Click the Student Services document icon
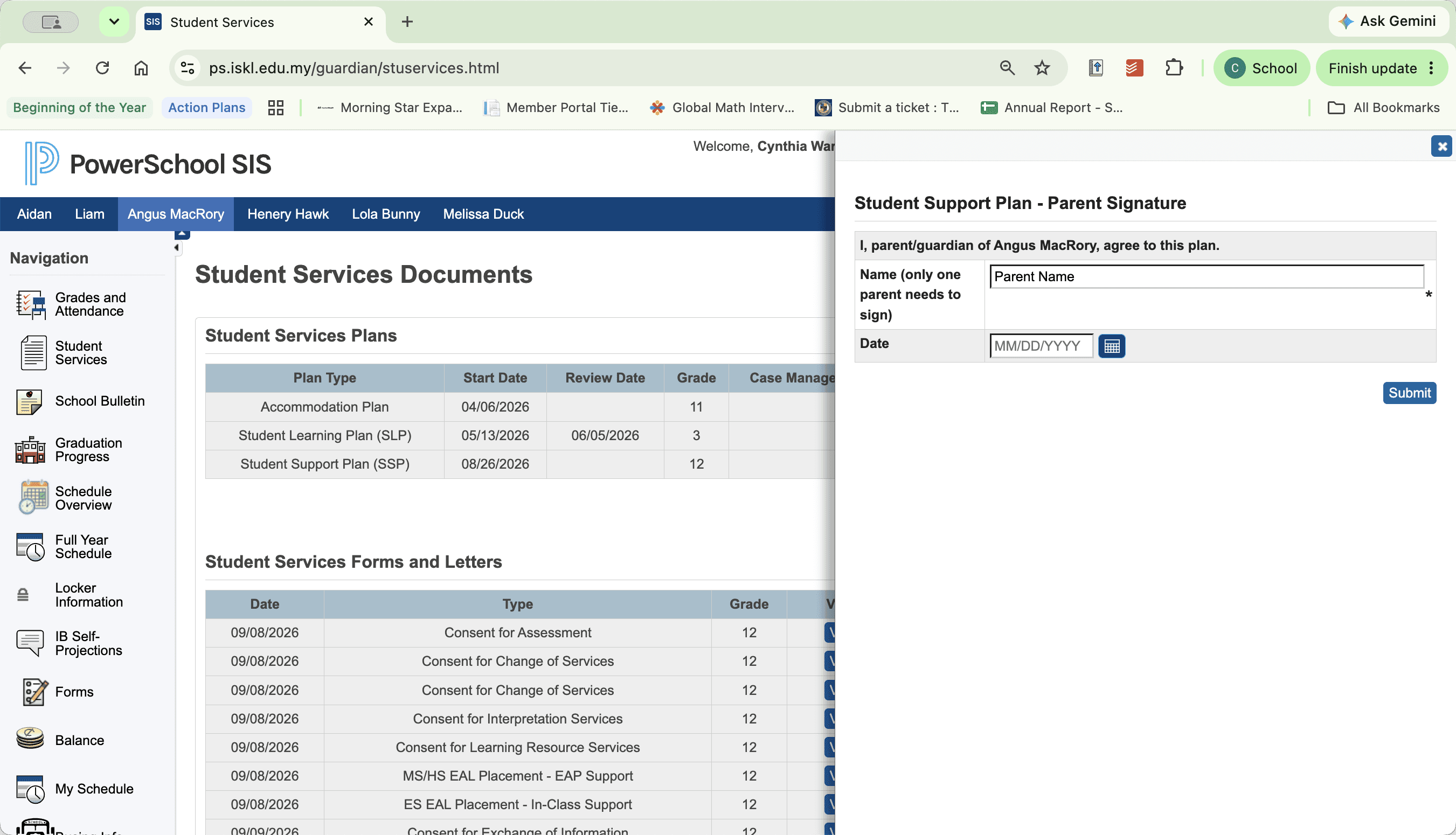This screenshot has height=835, width=1456. pos(33,353)
